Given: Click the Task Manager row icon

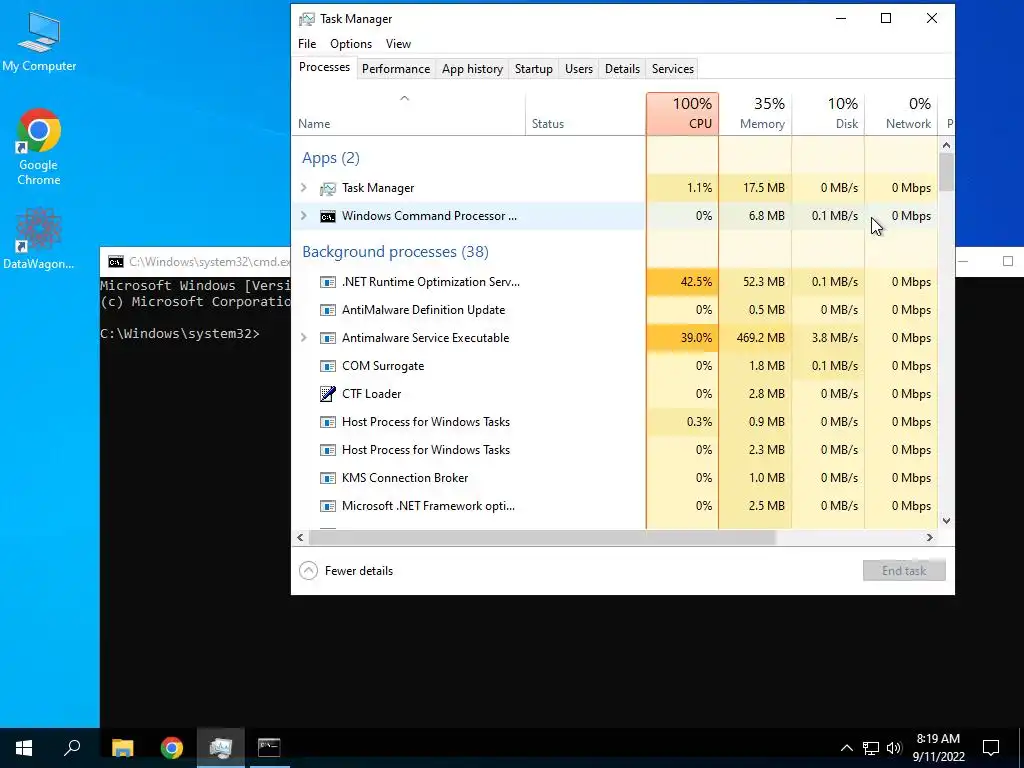Looking at the screenshot, I should [x=327, y=188].
